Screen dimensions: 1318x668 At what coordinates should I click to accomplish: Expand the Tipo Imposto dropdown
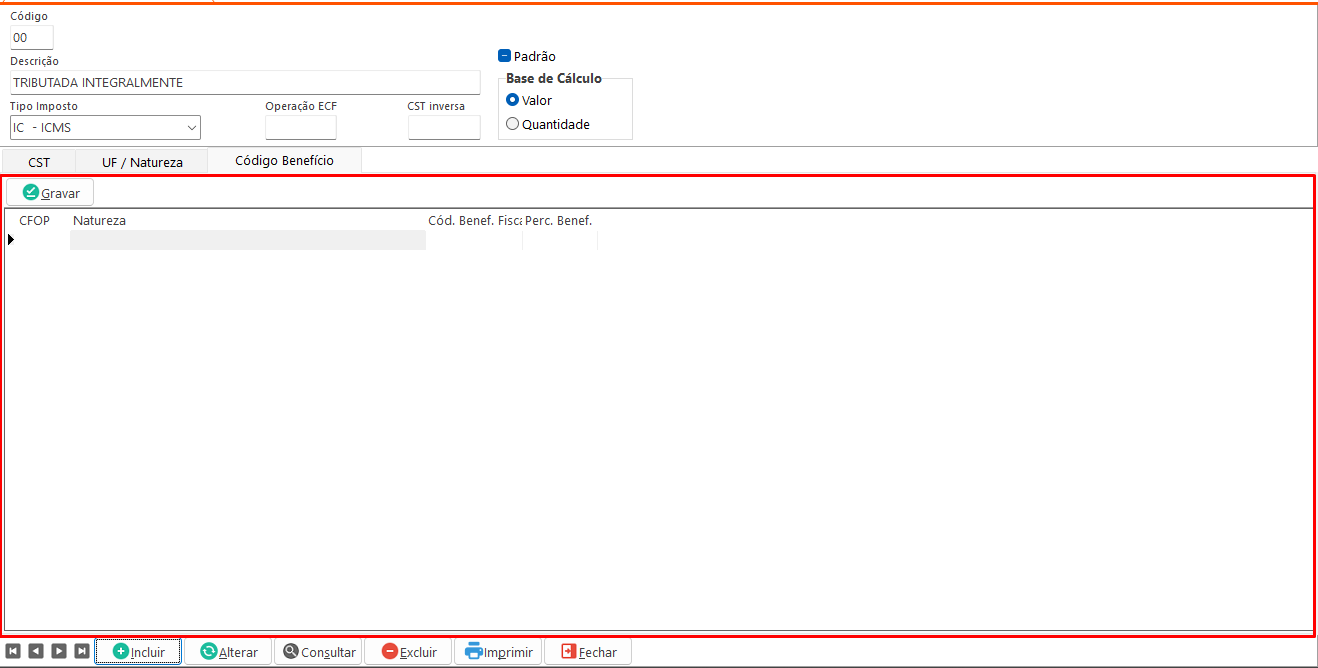click(191, 128)
